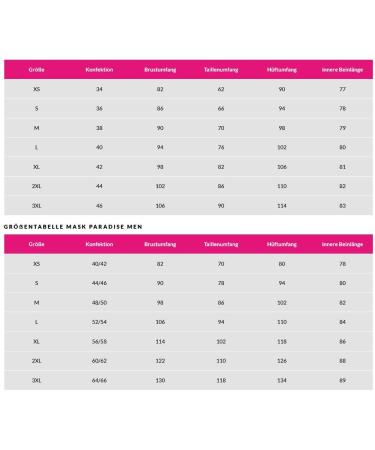375x450 pixels.
Task: Select the 64/66 Konfektion cell
Action: 99,380
